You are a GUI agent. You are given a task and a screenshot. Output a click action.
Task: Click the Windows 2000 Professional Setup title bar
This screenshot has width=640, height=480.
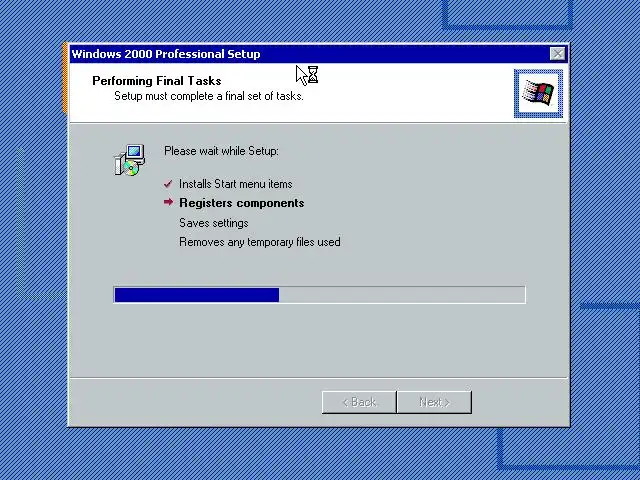click(x=318, y=54)
